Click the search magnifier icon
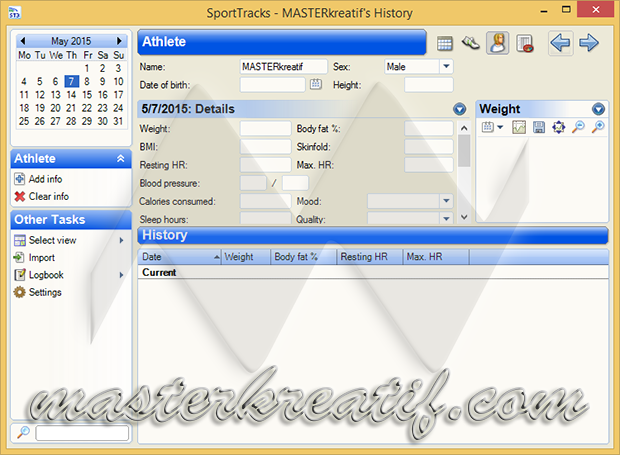 point(23,432)
